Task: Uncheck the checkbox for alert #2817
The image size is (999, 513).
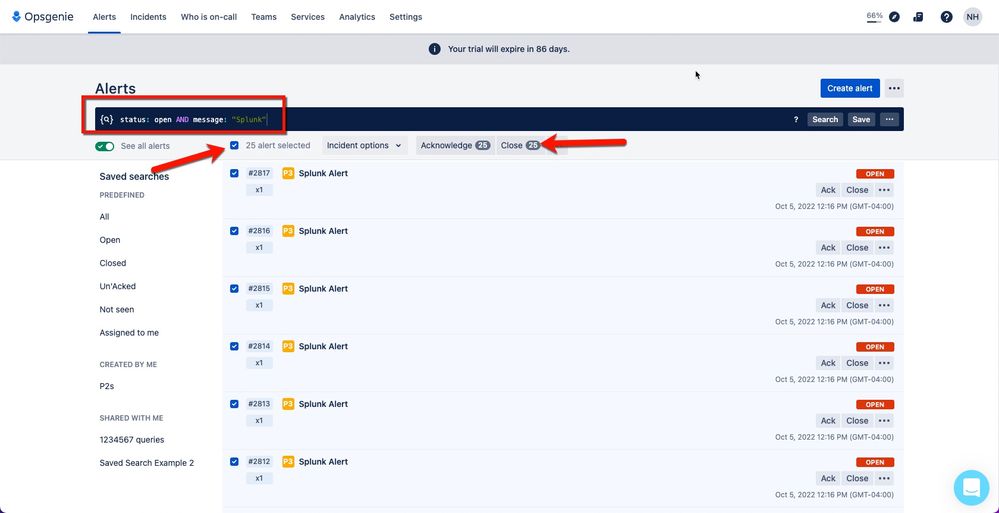Action: (234, 173)
